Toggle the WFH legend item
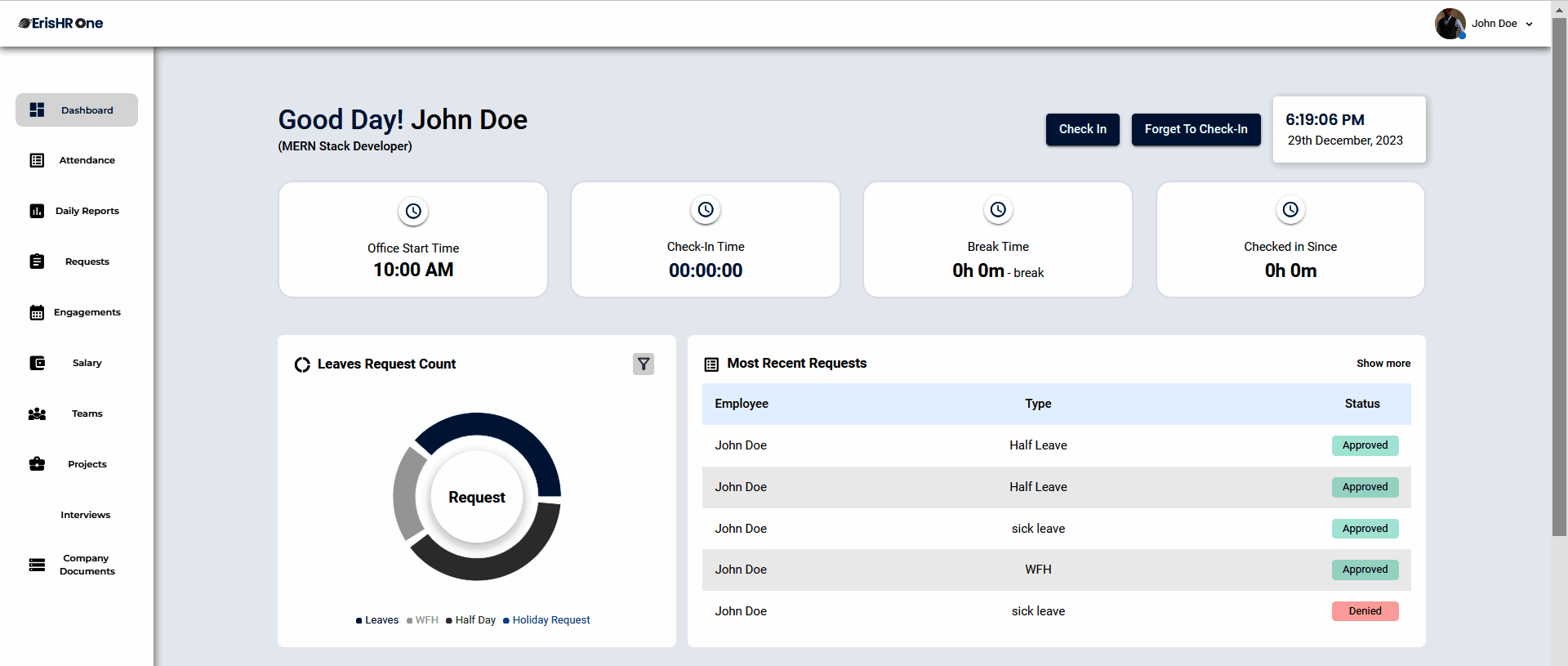 tap(422, 620)
